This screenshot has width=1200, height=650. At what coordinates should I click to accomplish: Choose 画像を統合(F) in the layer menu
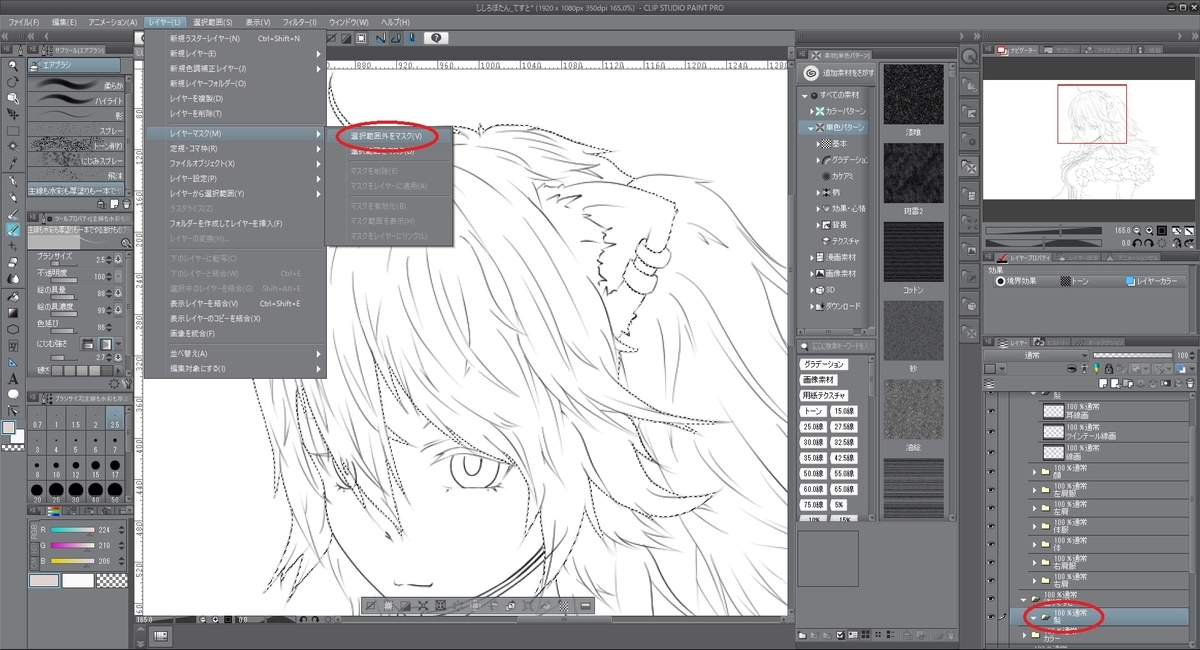coord(193,333)
